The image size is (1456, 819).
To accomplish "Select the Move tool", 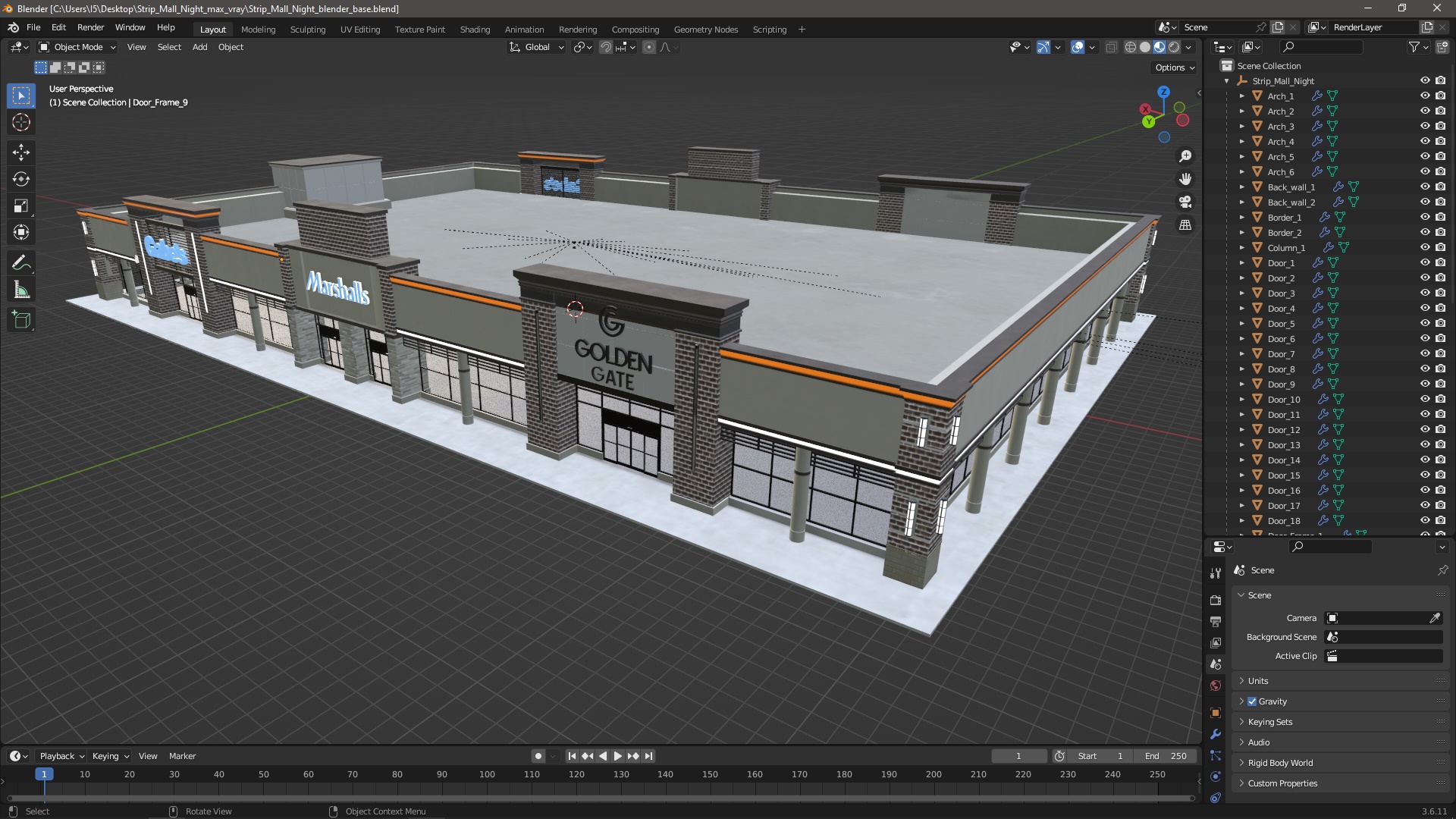I will click(x=21, y=152).
